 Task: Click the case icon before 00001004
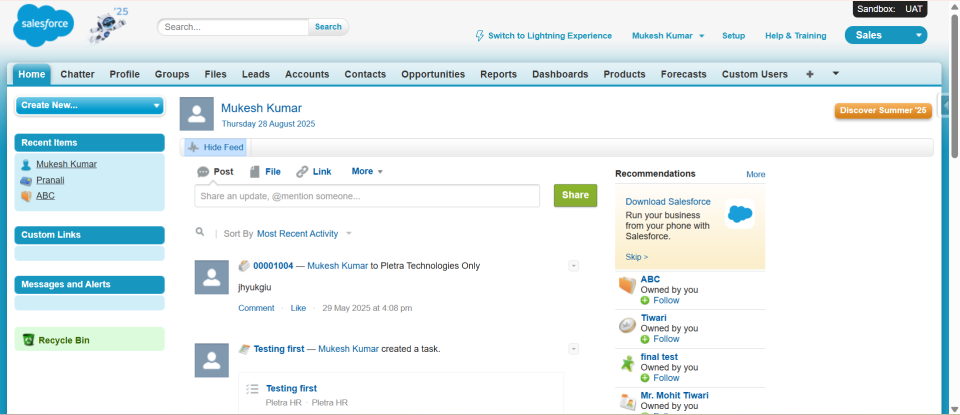[x=244, y=266]
